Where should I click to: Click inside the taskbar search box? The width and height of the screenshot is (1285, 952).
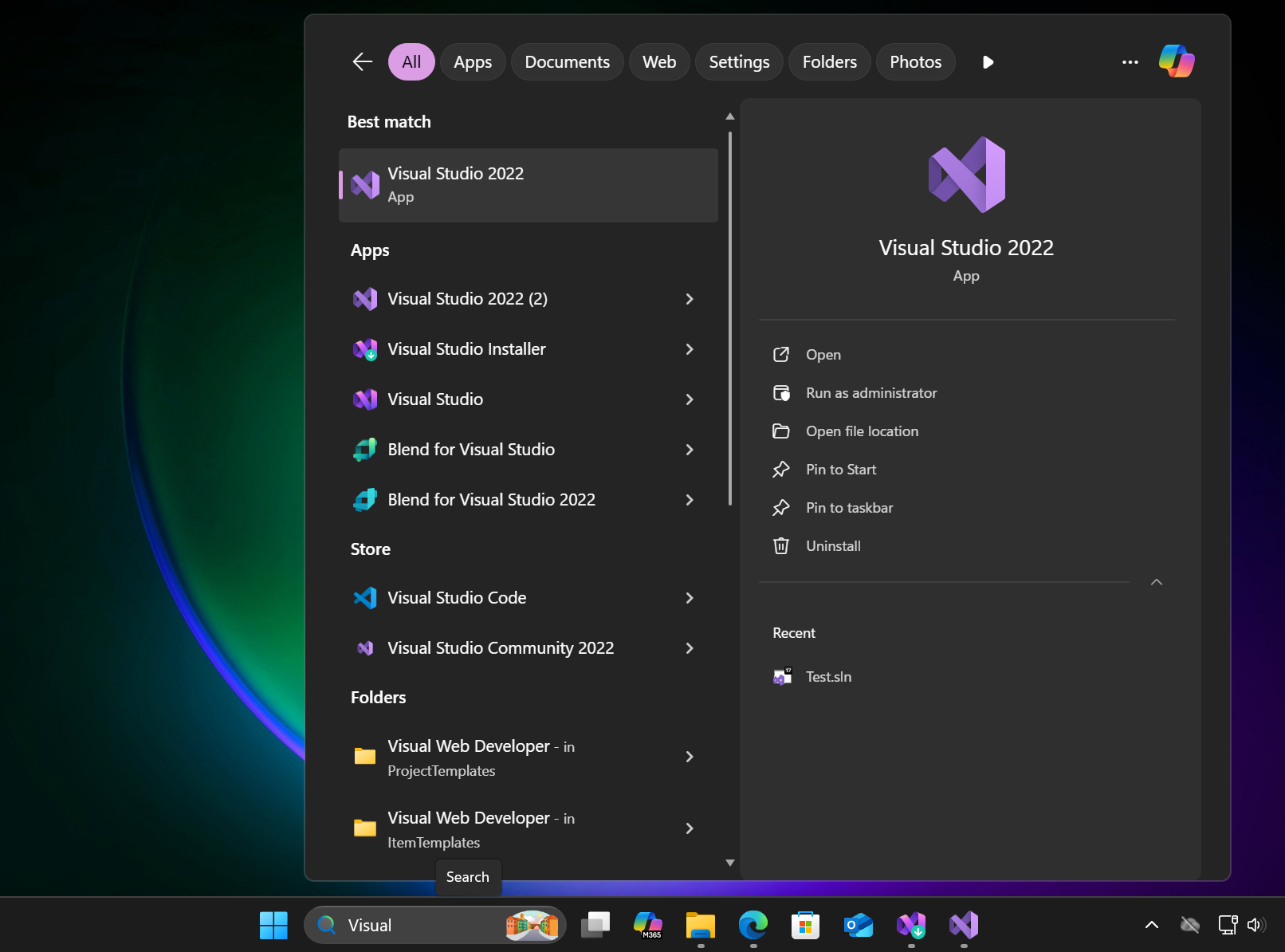pyautogui.click(x=407, y=925)
